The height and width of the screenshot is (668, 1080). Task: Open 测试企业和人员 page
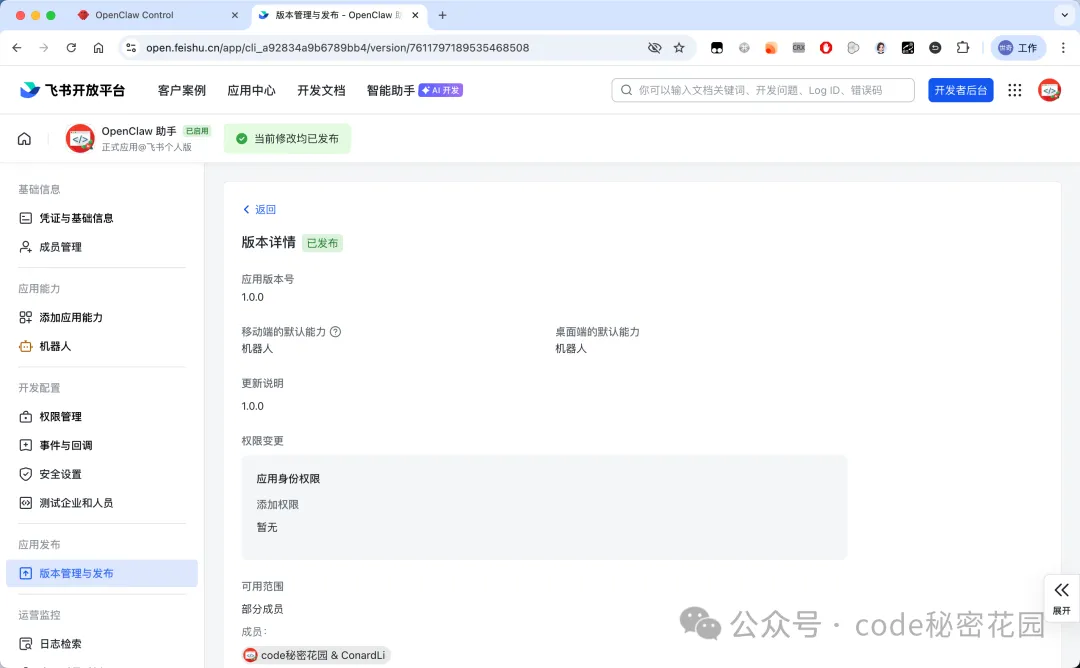(72, 503)
